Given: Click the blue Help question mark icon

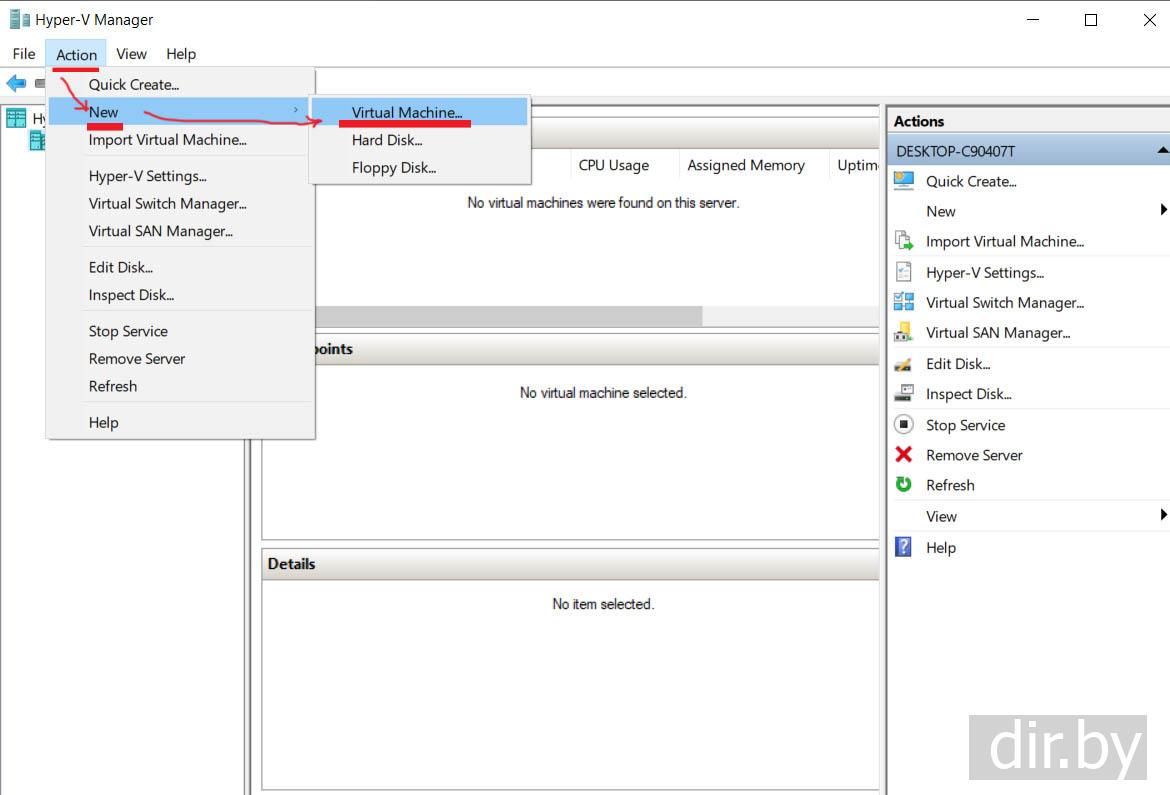Looking at the screenshot, I should pyautogui.click(x=904, y=547).
